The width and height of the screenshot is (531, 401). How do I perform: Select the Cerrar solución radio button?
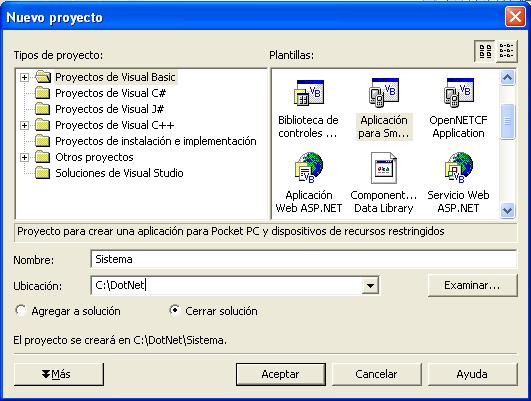point(174,310)
